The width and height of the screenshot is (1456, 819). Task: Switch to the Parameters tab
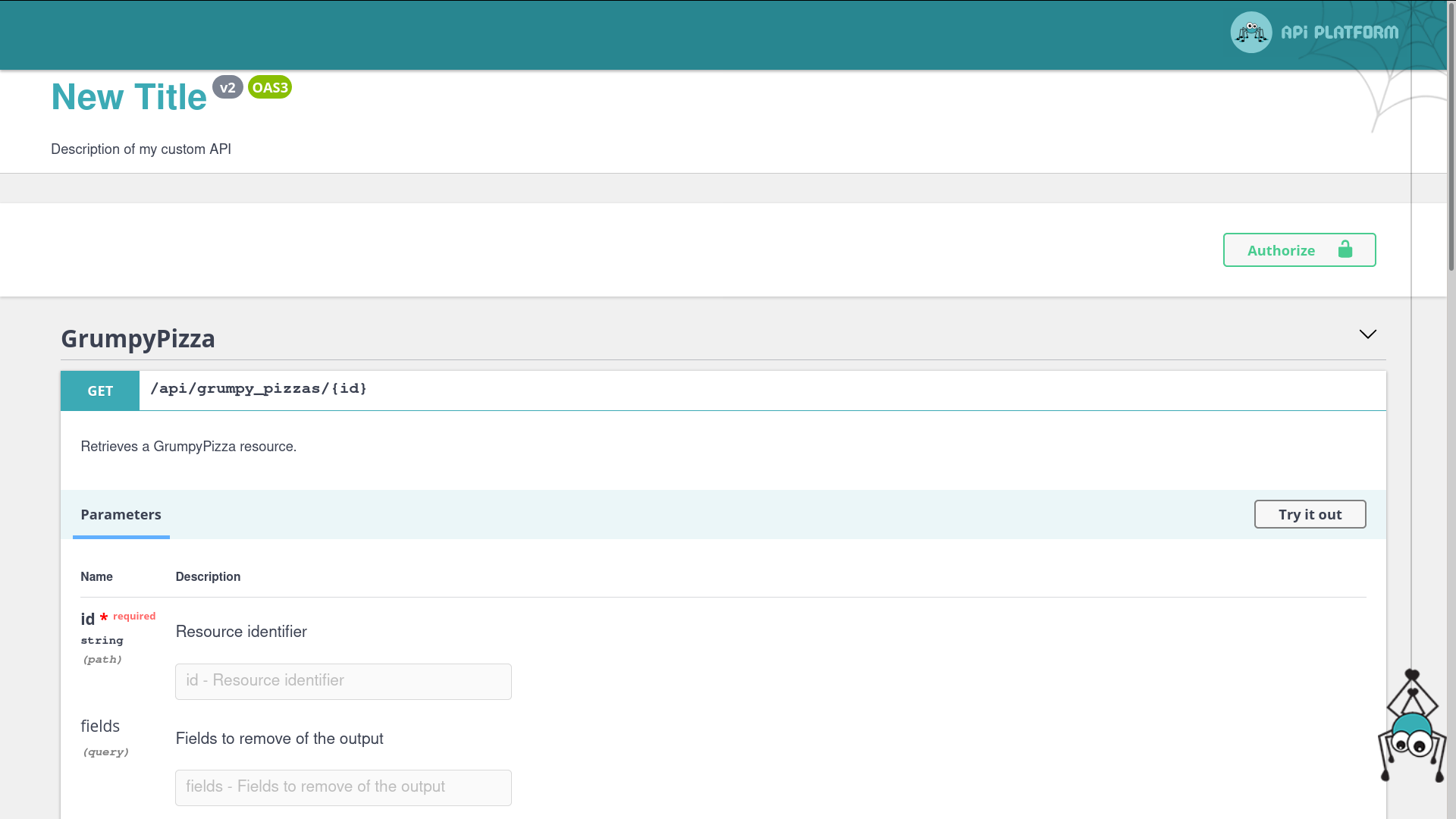121,515
